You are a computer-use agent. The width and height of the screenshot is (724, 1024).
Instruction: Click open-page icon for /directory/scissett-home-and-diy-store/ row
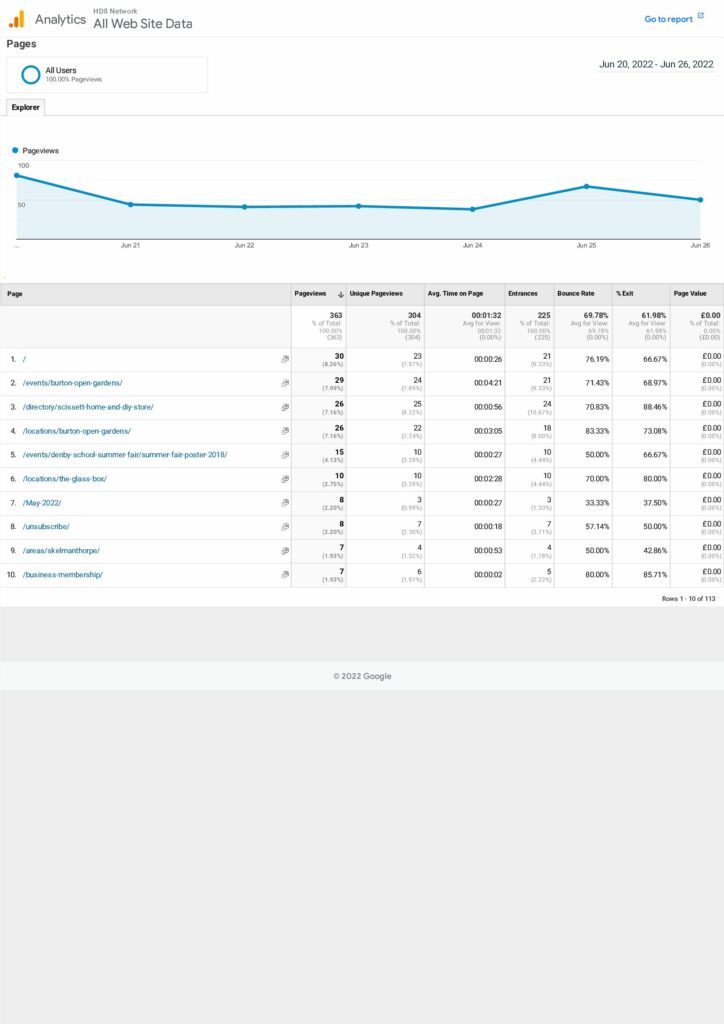coord(285,407)
